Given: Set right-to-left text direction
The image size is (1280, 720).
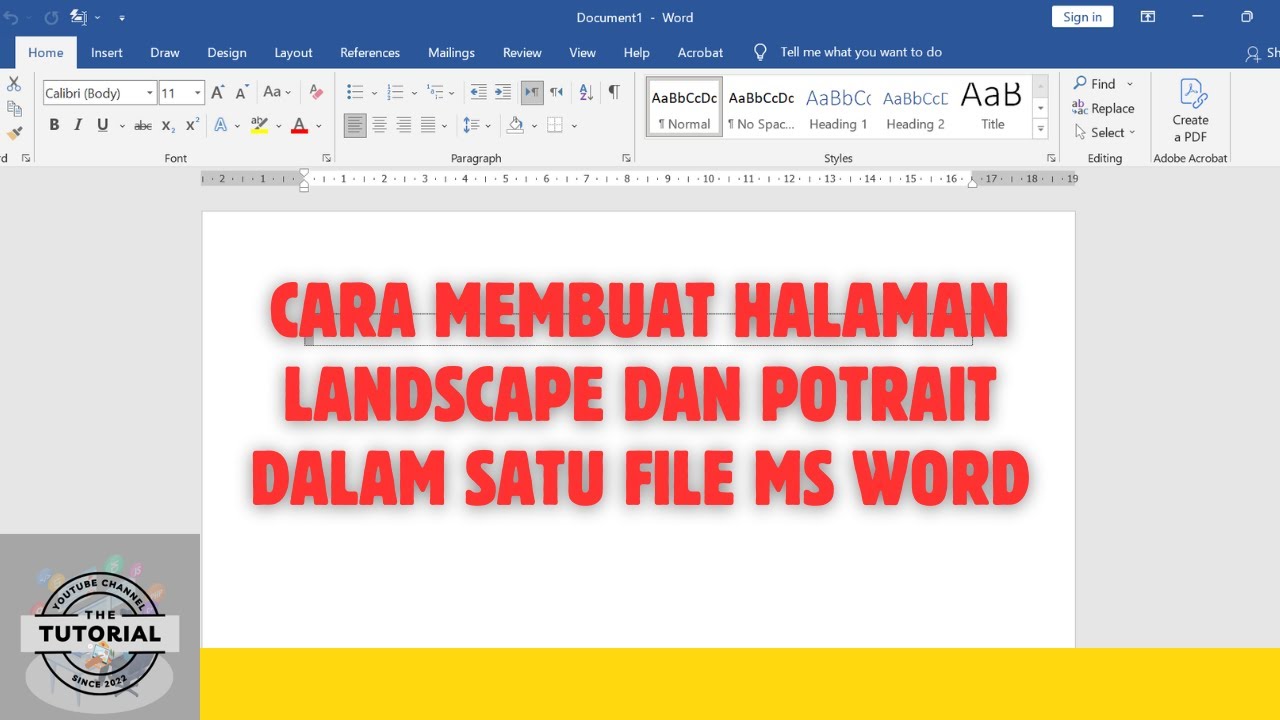Looking at the screenshot, I should [556, 93].
